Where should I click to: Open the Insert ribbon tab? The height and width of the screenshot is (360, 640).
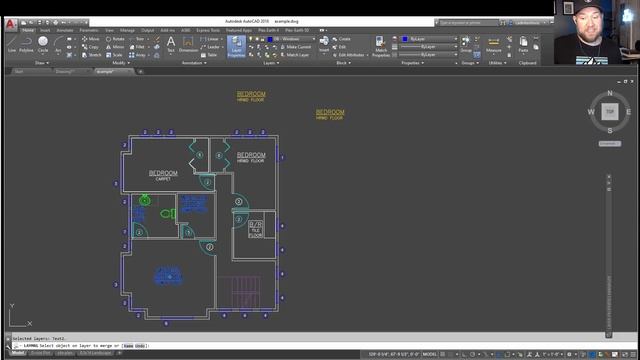(x=45, y=30)
